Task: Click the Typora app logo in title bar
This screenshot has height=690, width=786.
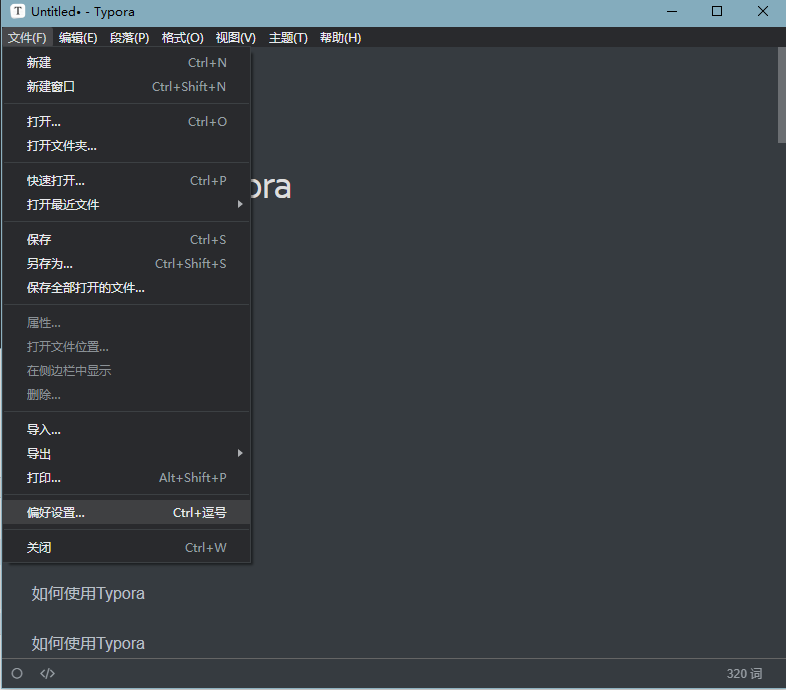Action: (x=18, y=11)
